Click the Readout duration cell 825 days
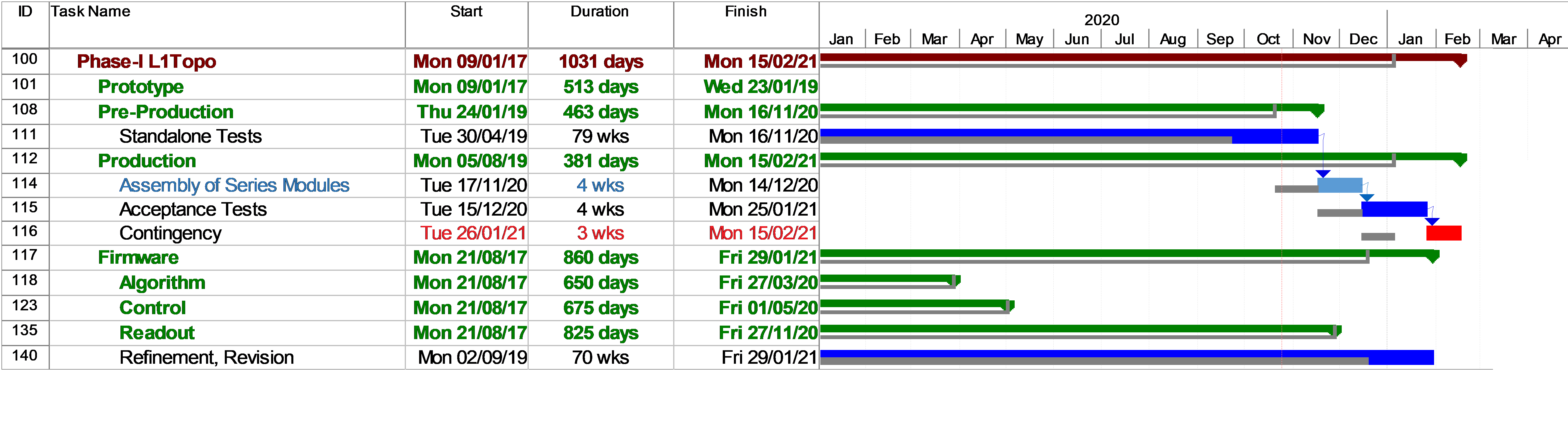Screen dimensions: 1568x423 point(601,333)
